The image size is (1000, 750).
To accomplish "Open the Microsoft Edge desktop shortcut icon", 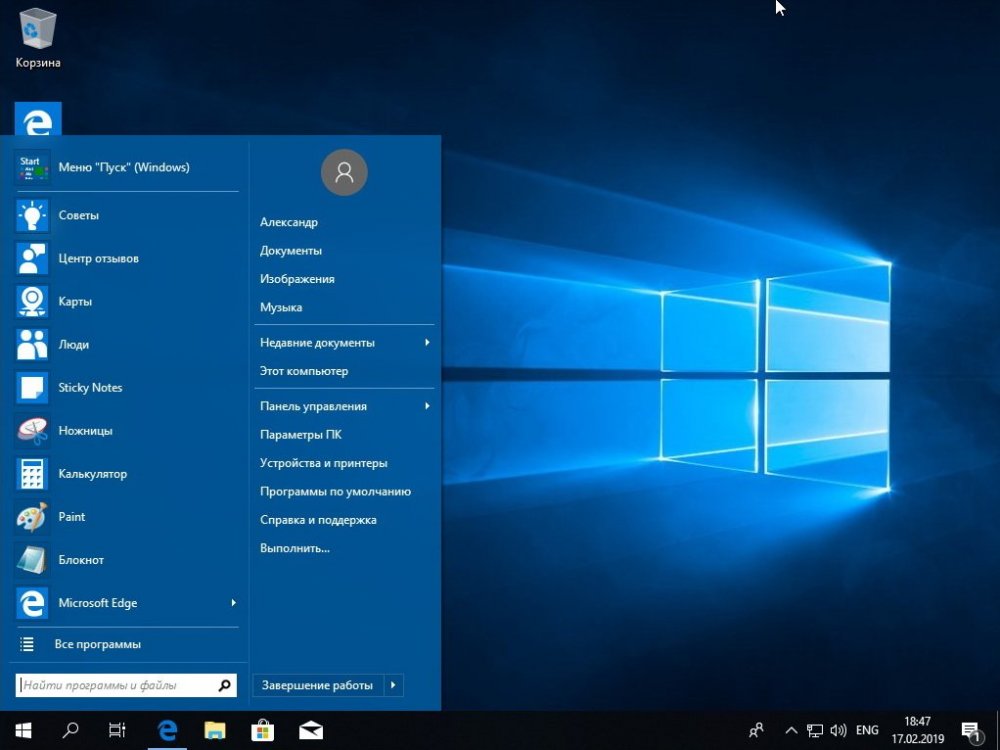I will point(38,119).
